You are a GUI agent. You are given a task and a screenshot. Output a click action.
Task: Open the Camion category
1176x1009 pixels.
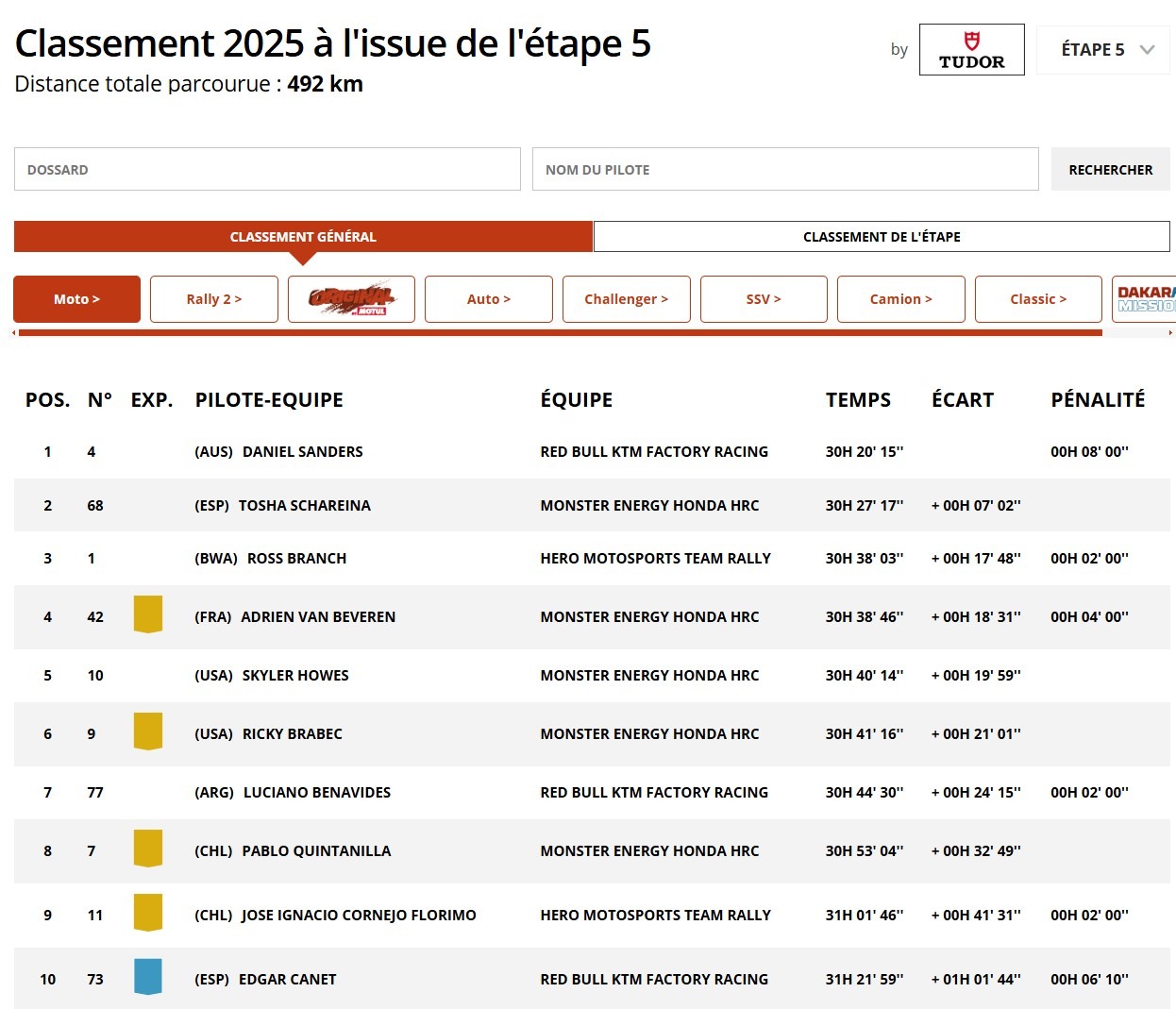pos(900,299)
